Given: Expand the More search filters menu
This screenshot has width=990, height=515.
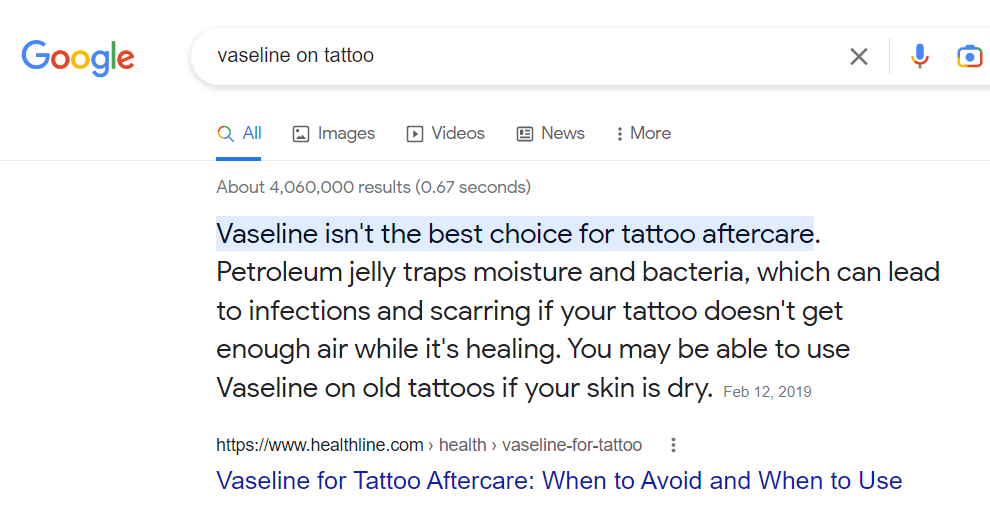Looking at the screenshot, I should point(644,134).
